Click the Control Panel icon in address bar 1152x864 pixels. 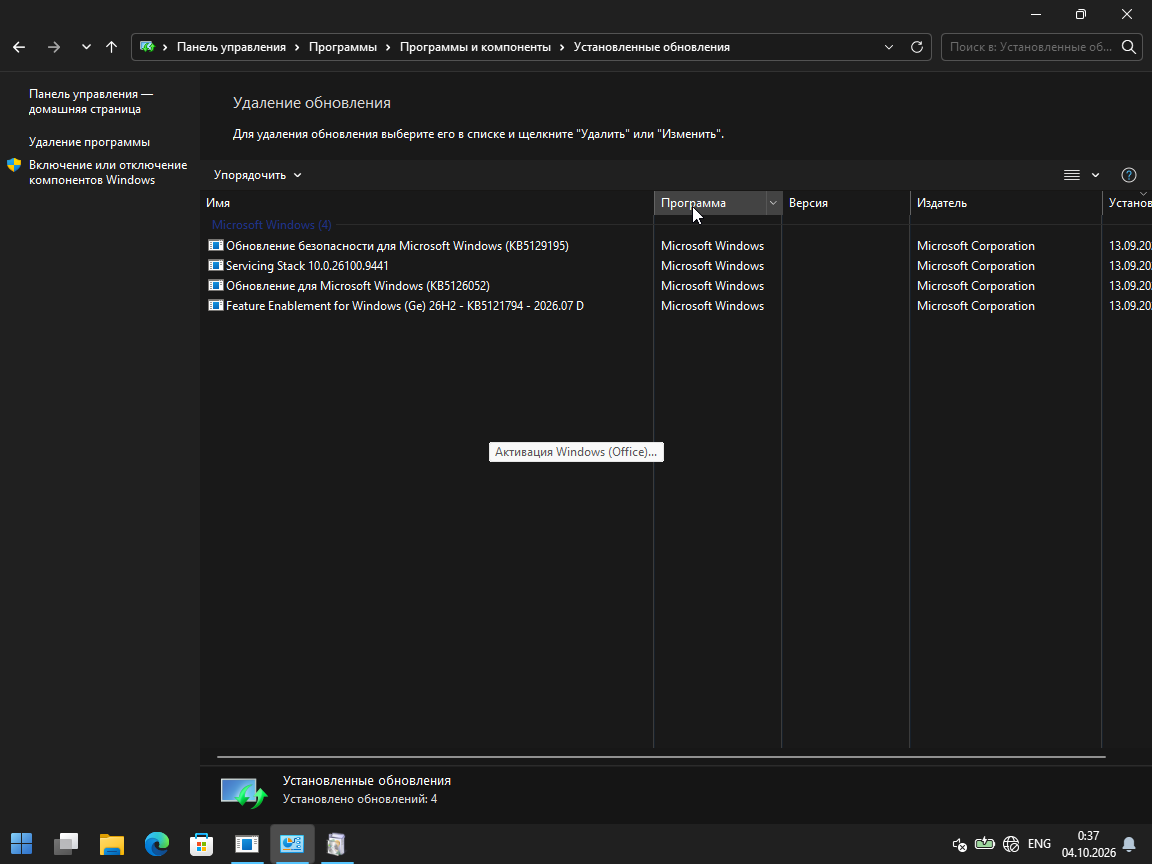[148, 47]
